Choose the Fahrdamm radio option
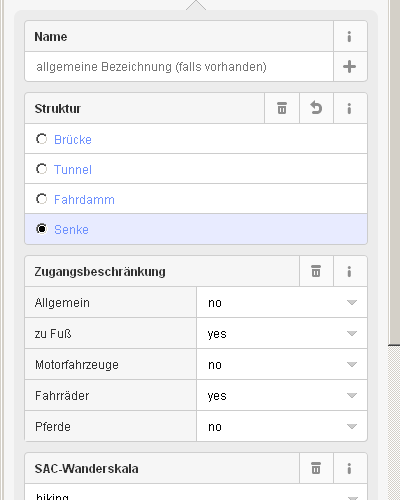Image resolution: width=400 pixels, height=500 pixels. [42, 199]
